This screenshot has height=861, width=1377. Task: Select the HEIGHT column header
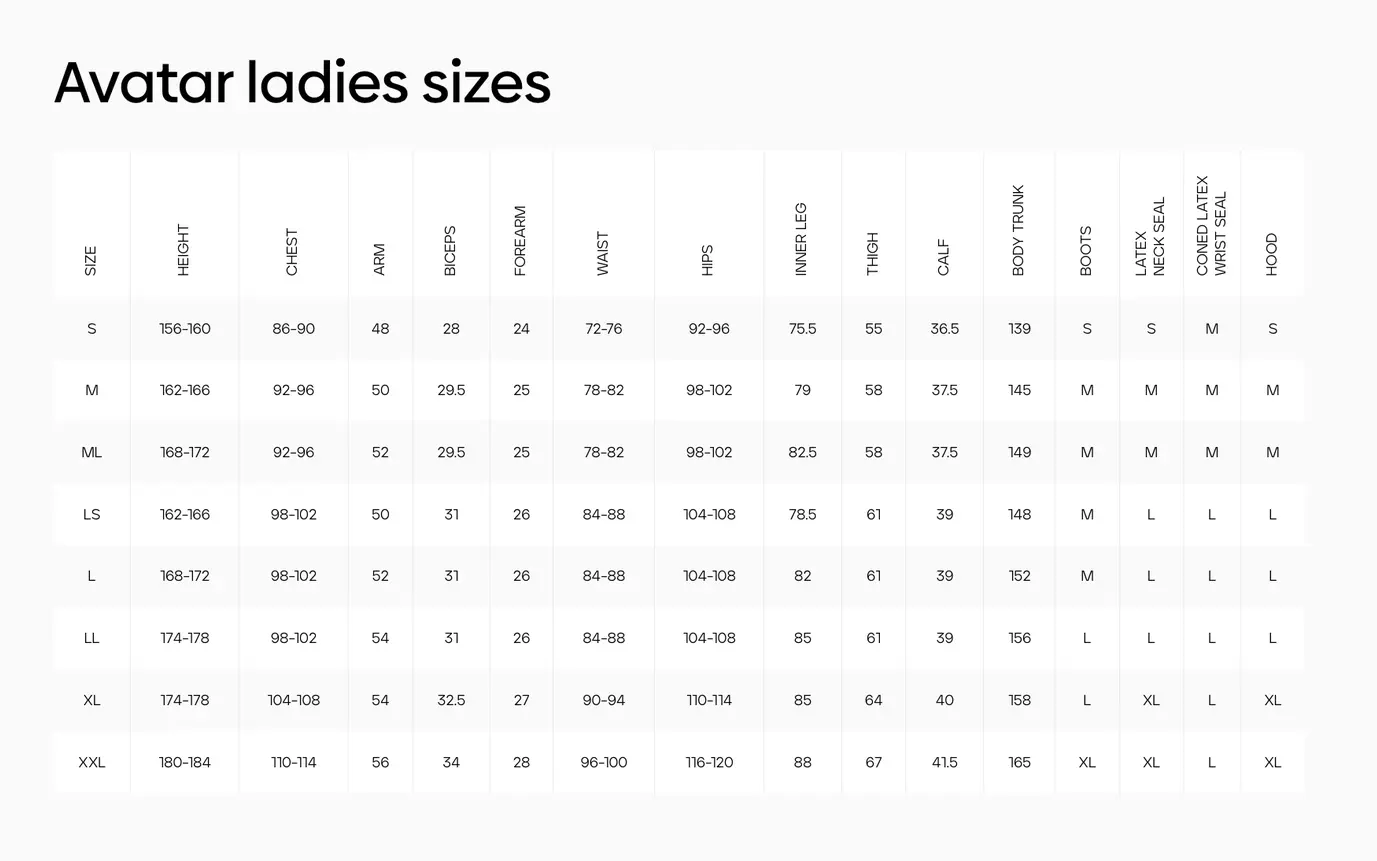(183, 250)
